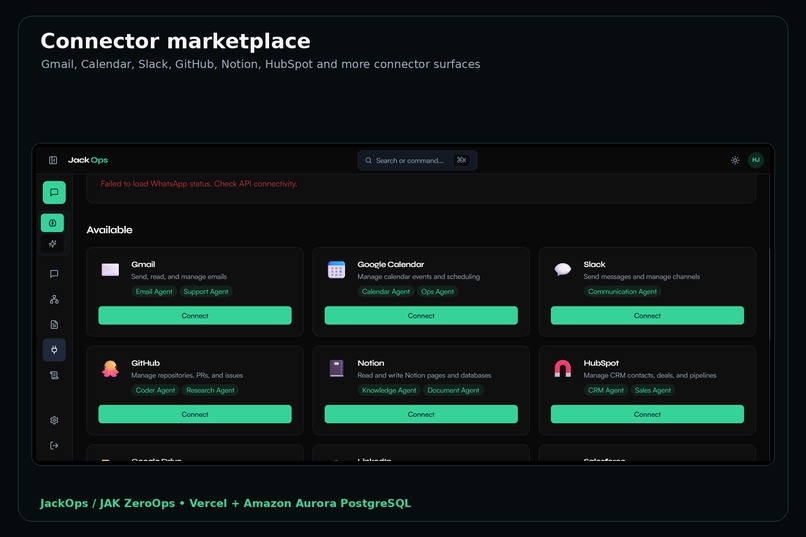Viewport: 806px width, 537px height.
Task: Open the outlined chat bubble sidebar icon
Action: tap(54, 273)
